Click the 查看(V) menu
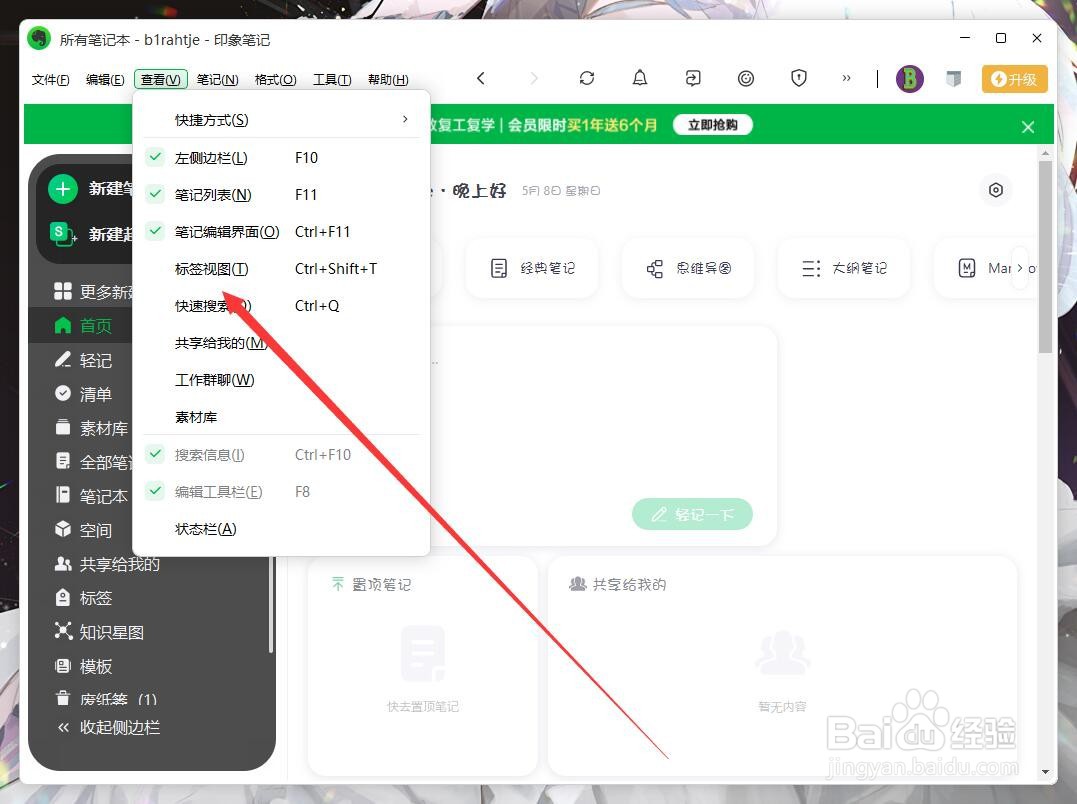 (161, 80)
